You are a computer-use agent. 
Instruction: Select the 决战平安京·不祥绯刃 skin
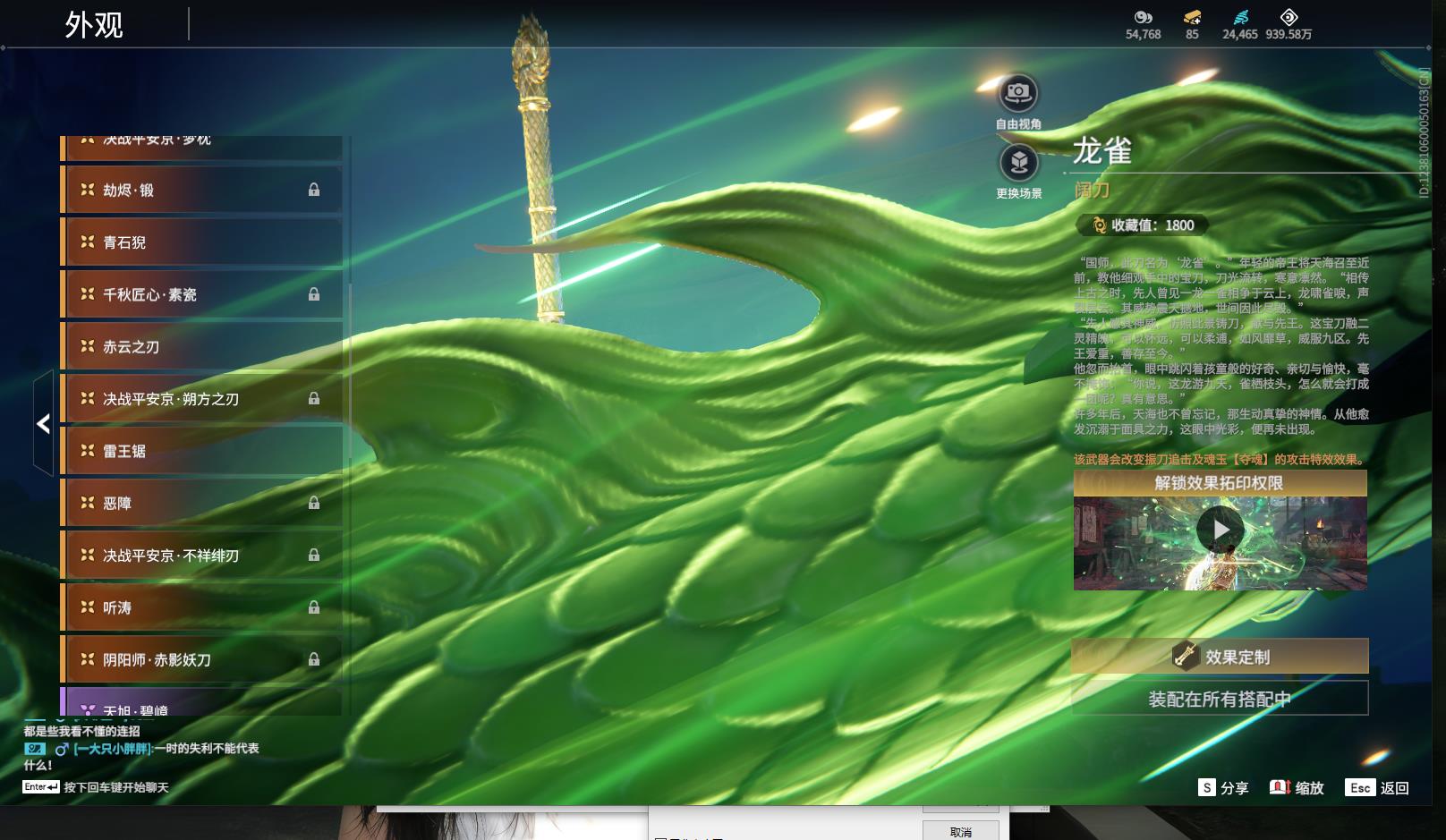[201, 556]
